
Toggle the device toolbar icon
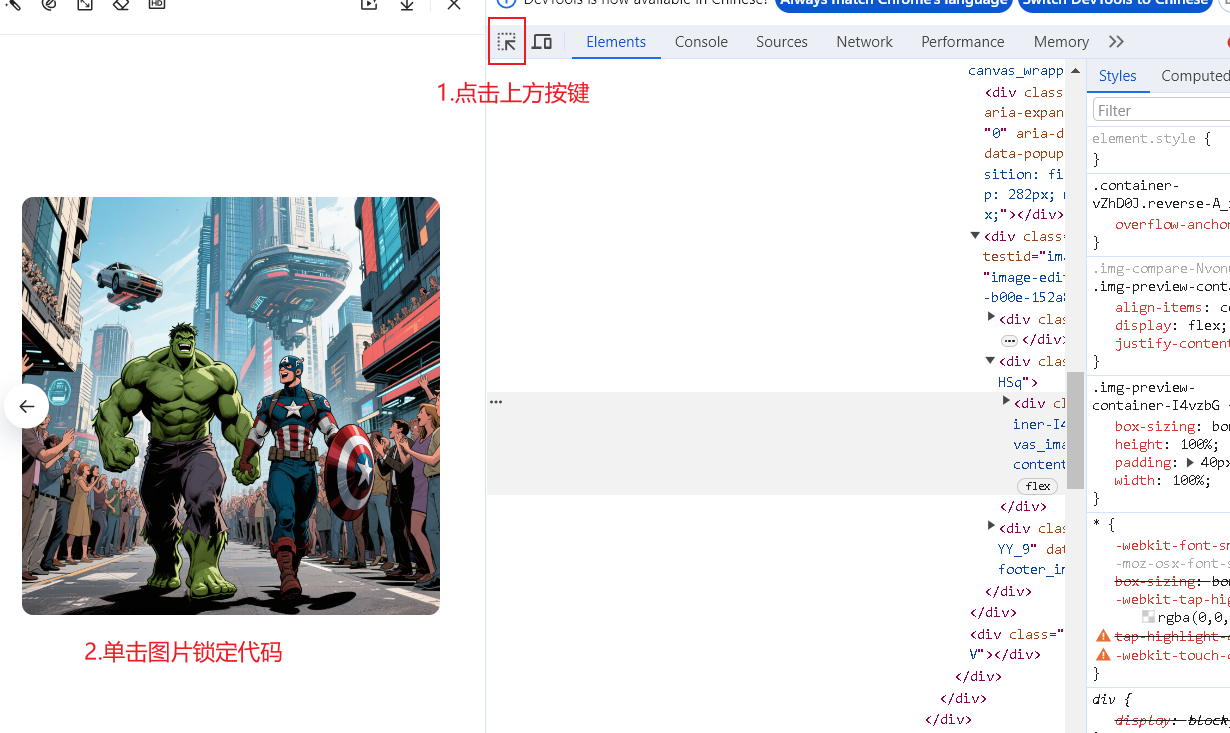(542, 42)
